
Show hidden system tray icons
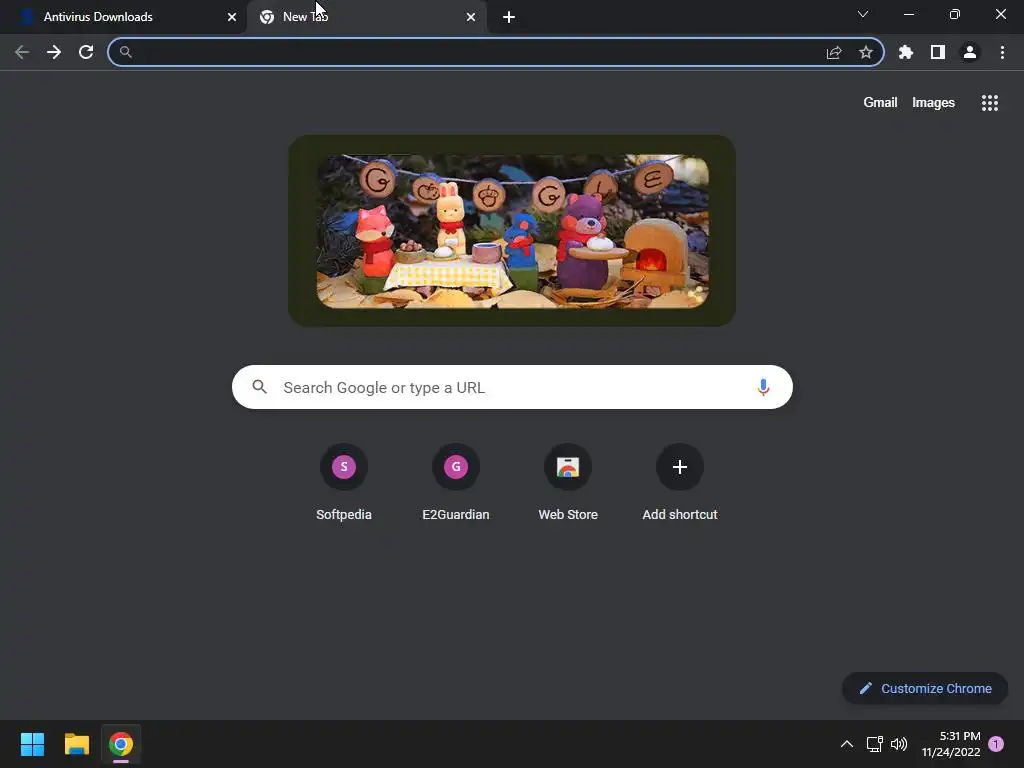pyautogui.click(x=846, y=744)
